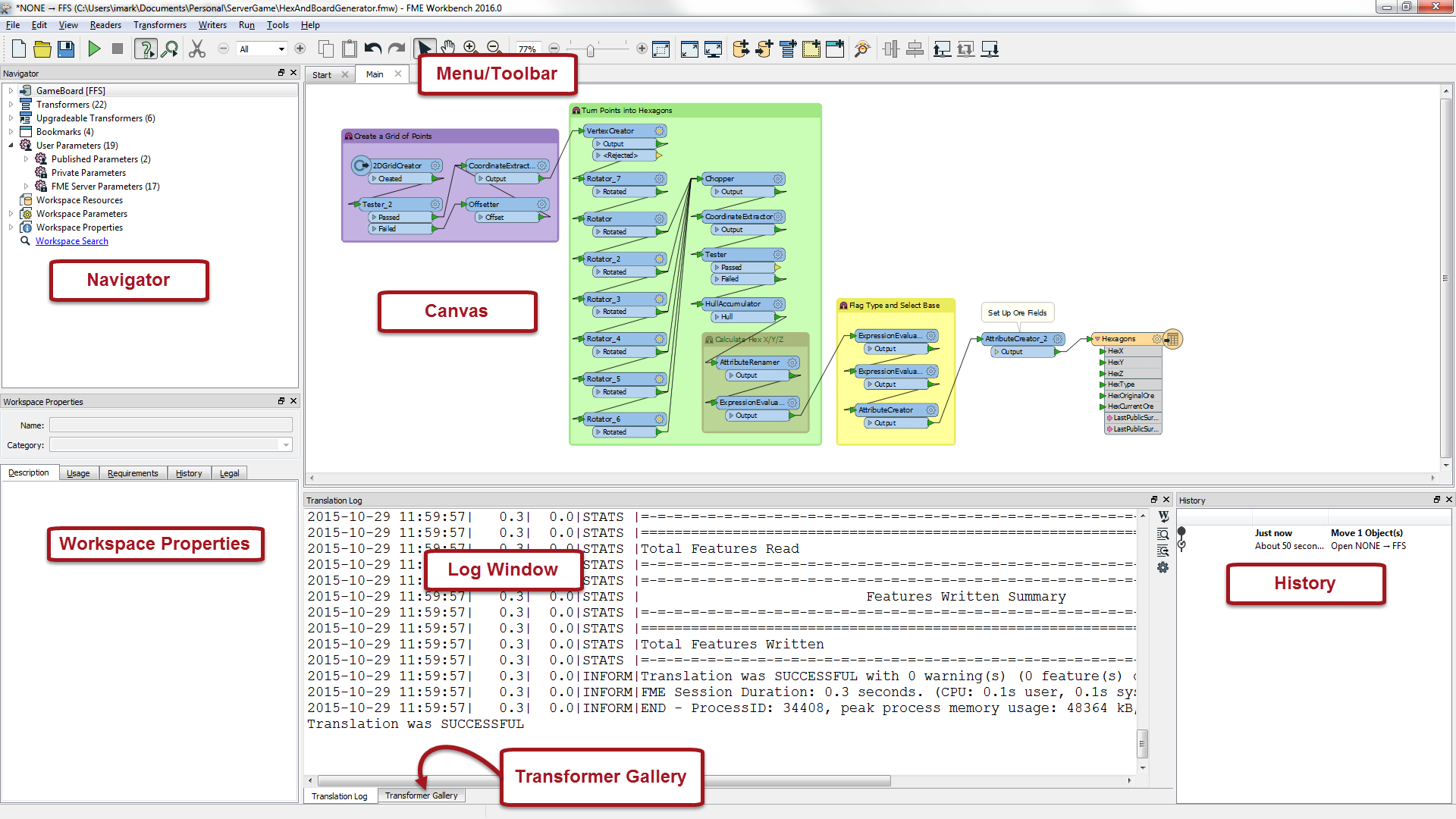This screenshot has height=819, width=1456.
Task: Undo the last action
Action: (x=373, y=49)
